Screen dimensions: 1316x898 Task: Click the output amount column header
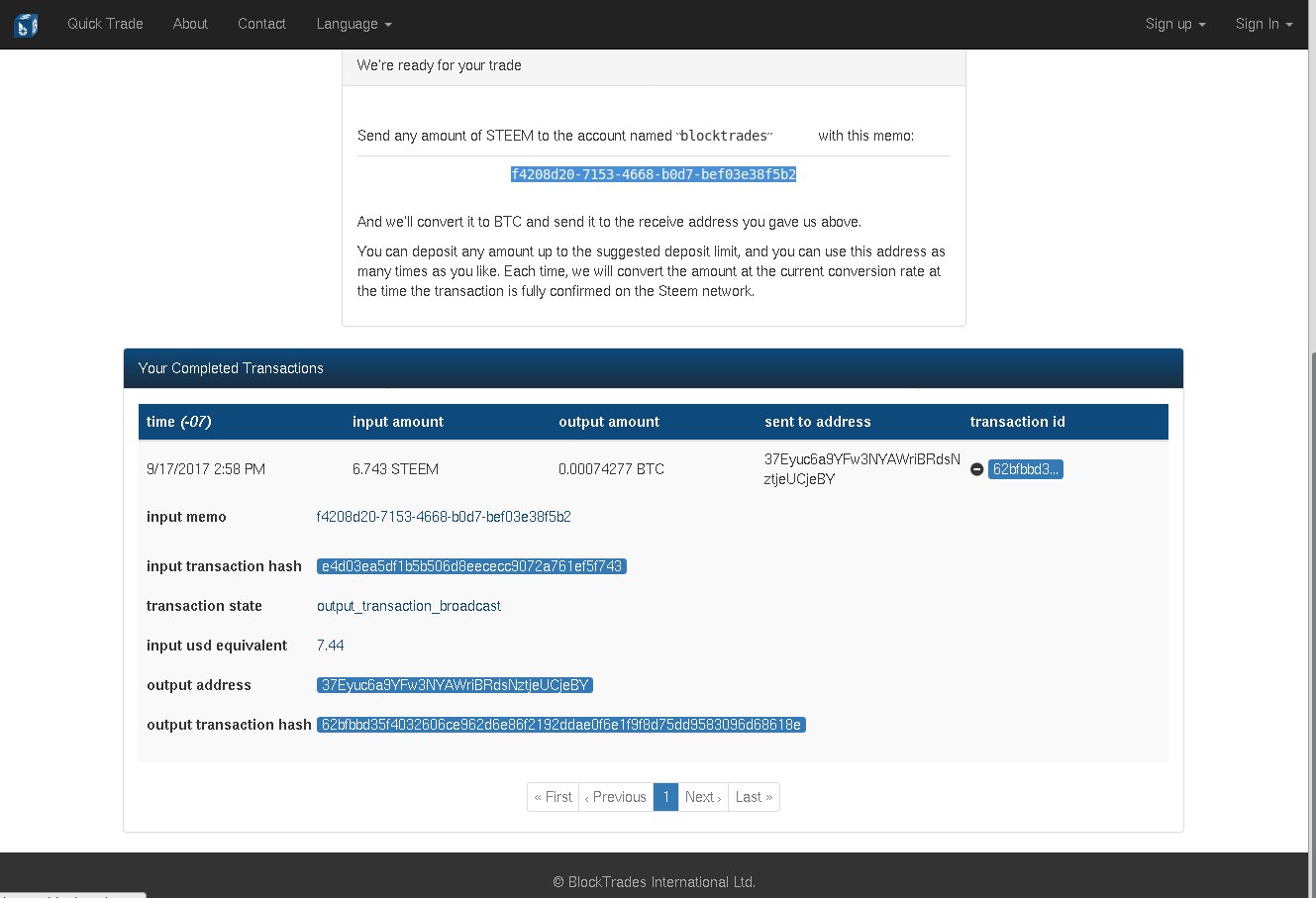point(609,422)
